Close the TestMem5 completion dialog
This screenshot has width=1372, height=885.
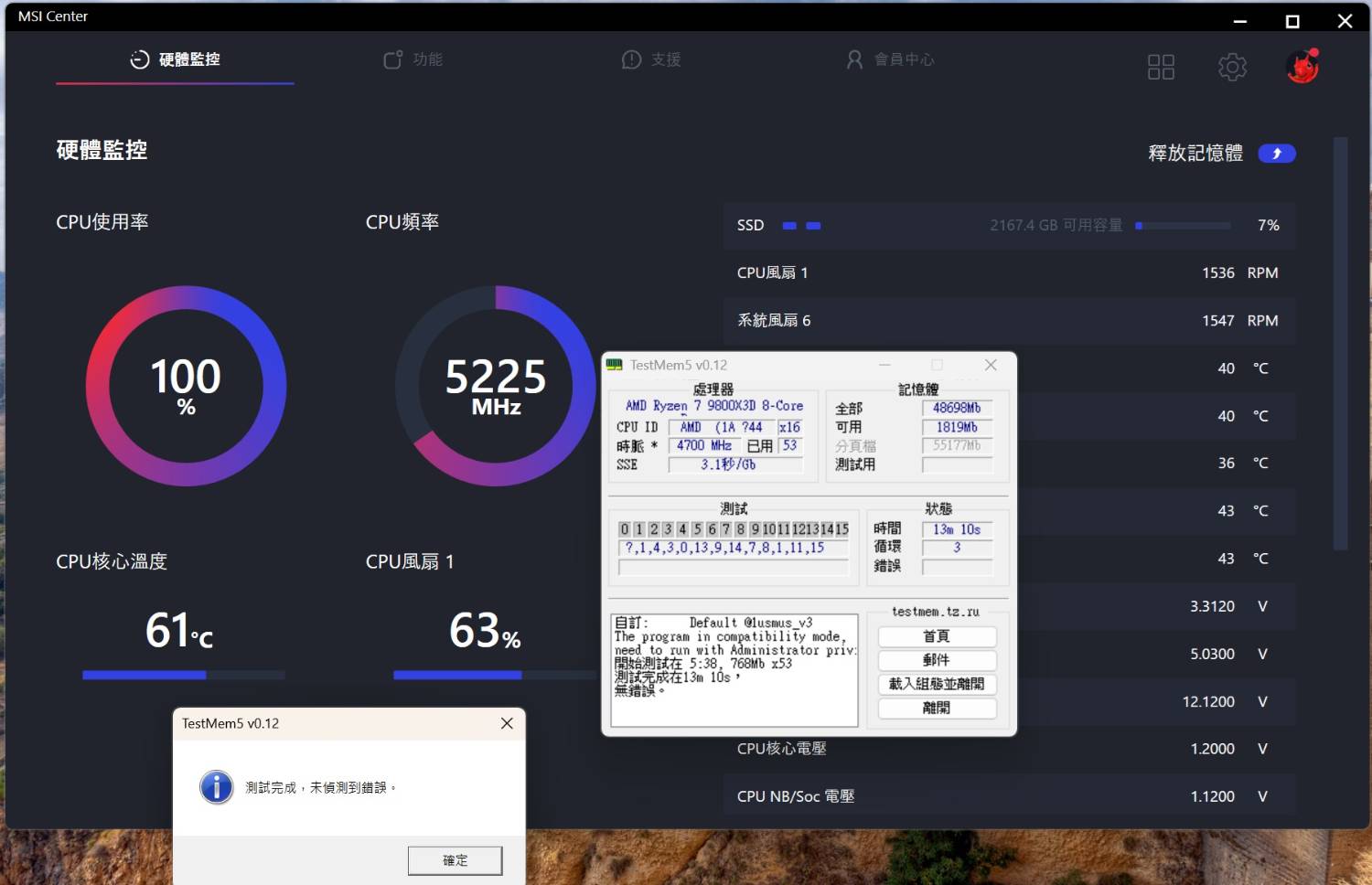507,723
